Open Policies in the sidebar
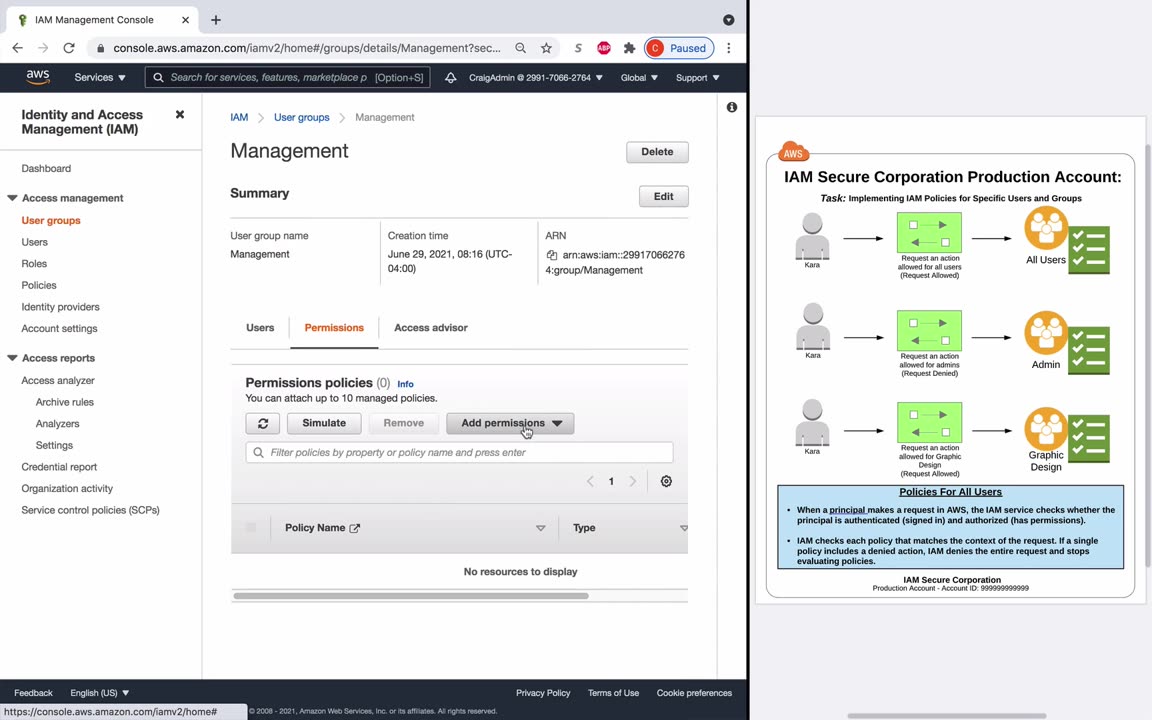Viewport: 1152px width, 720px height. pos(39,285)
